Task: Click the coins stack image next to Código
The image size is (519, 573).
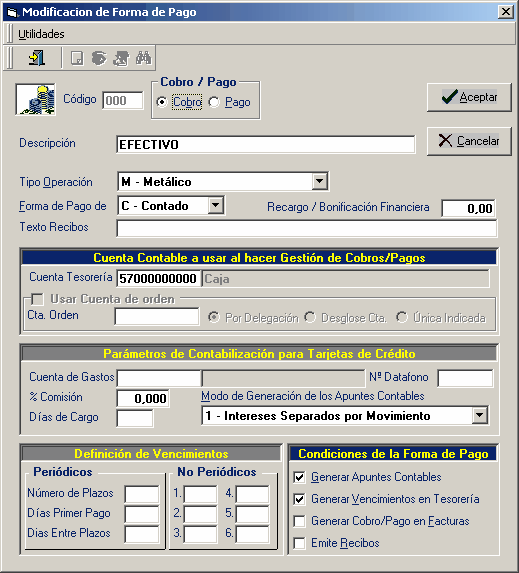Action: click(35, 99)
